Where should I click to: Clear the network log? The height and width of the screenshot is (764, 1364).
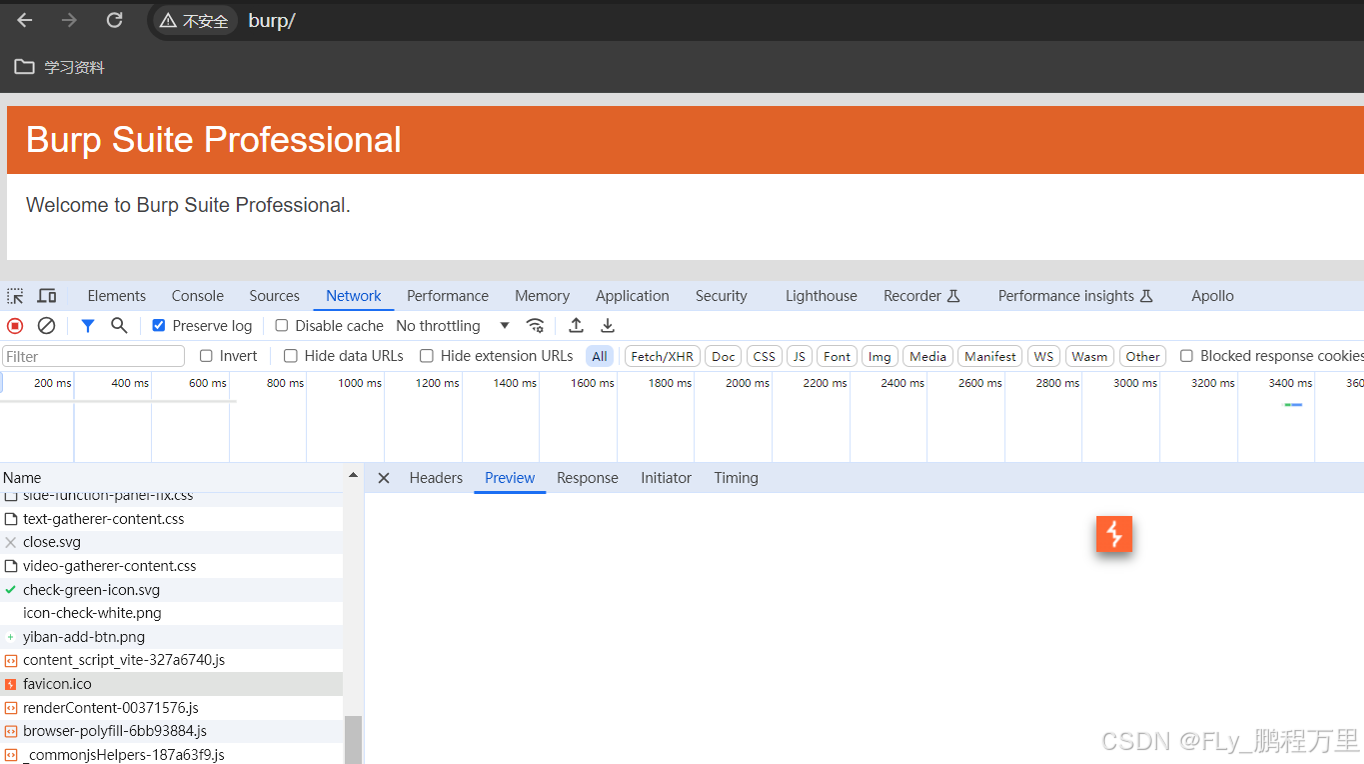pos(46,326)
